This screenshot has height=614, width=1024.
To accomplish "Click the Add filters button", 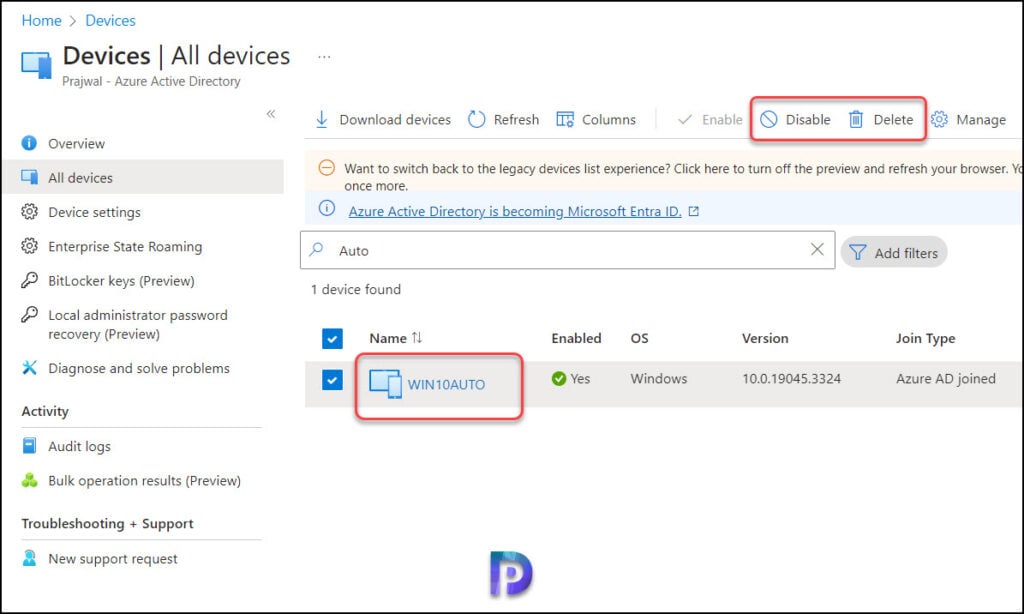I will tap(893, 252).
